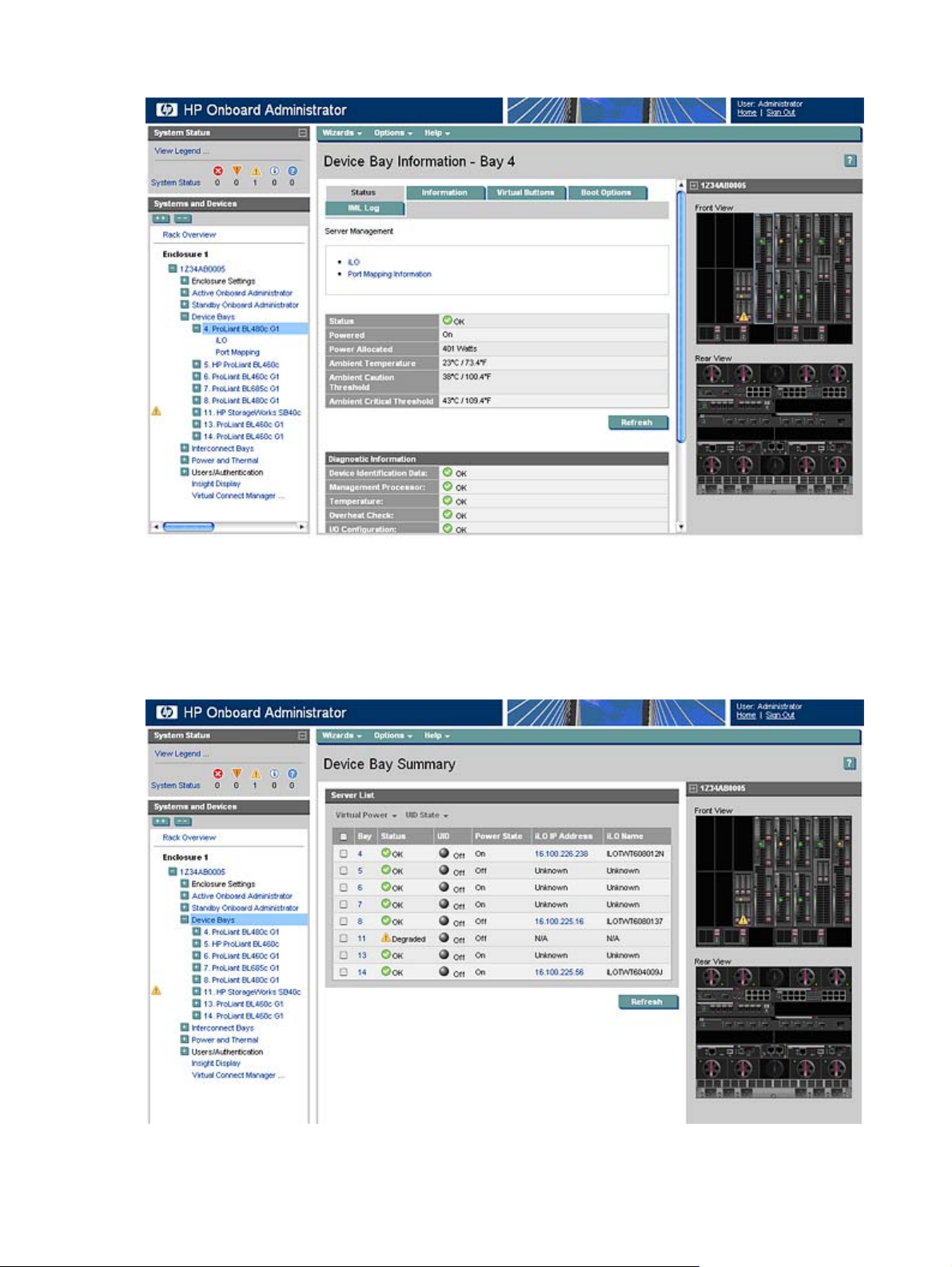Click Front View enclosure image, Device Bay Information window
Image resolution: width=952 pixels, height=1267 pixels.
[x=774, y=279]
